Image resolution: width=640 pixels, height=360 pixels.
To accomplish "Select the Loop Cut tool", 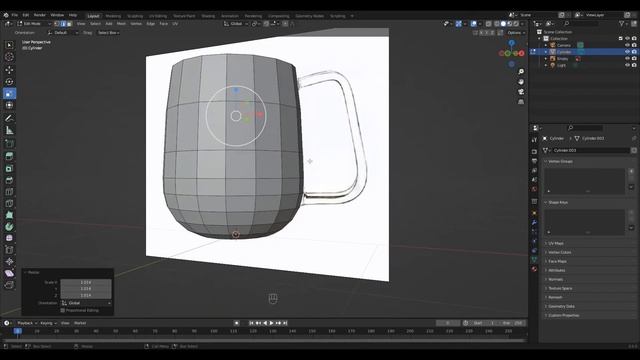I will (x=9, y=192).
